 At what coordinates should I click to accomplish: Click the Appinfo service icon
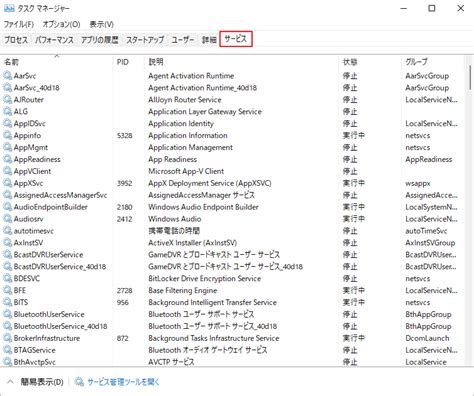click(x=8, y=135)
